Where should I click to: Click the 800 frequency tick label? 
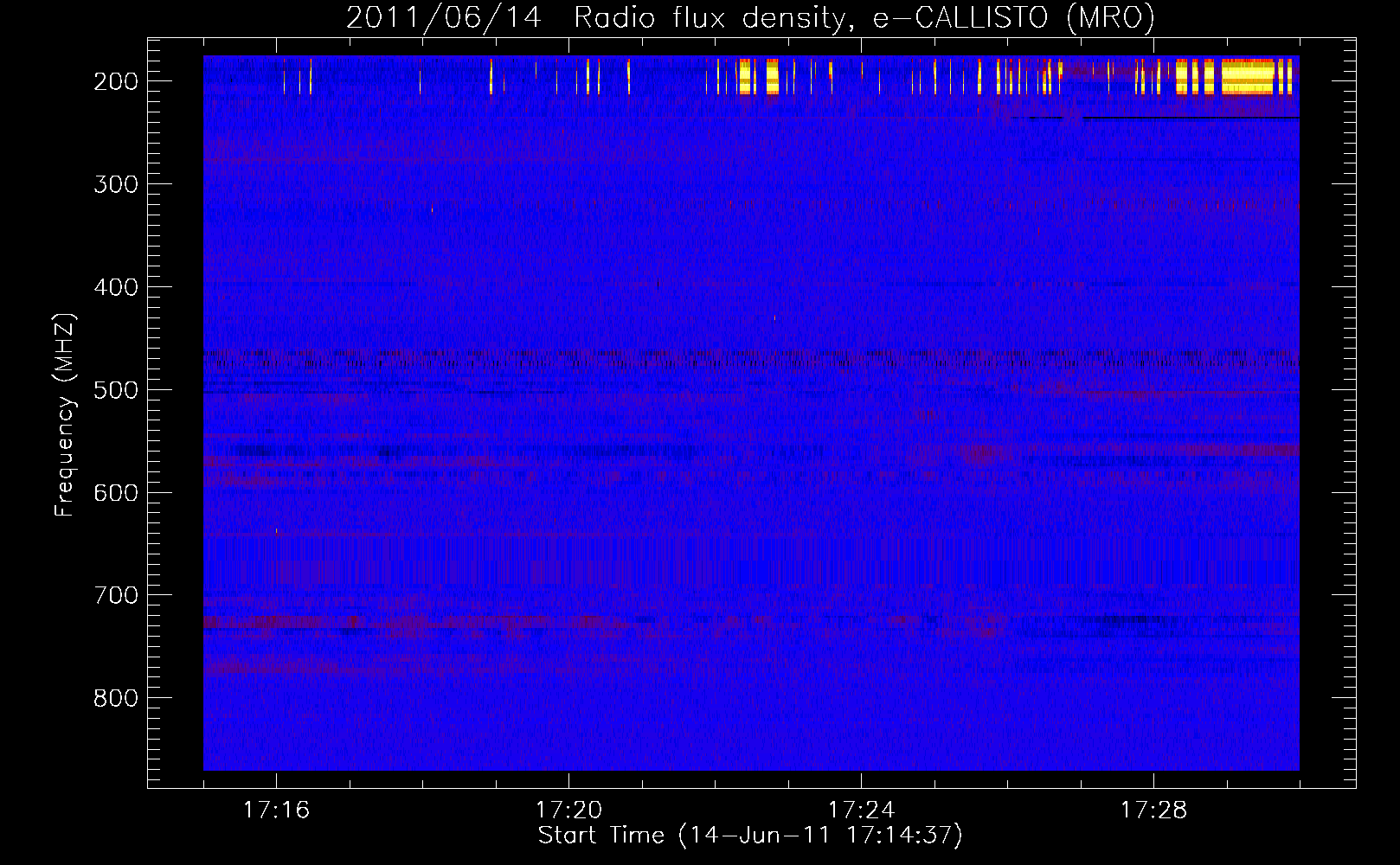115,699
